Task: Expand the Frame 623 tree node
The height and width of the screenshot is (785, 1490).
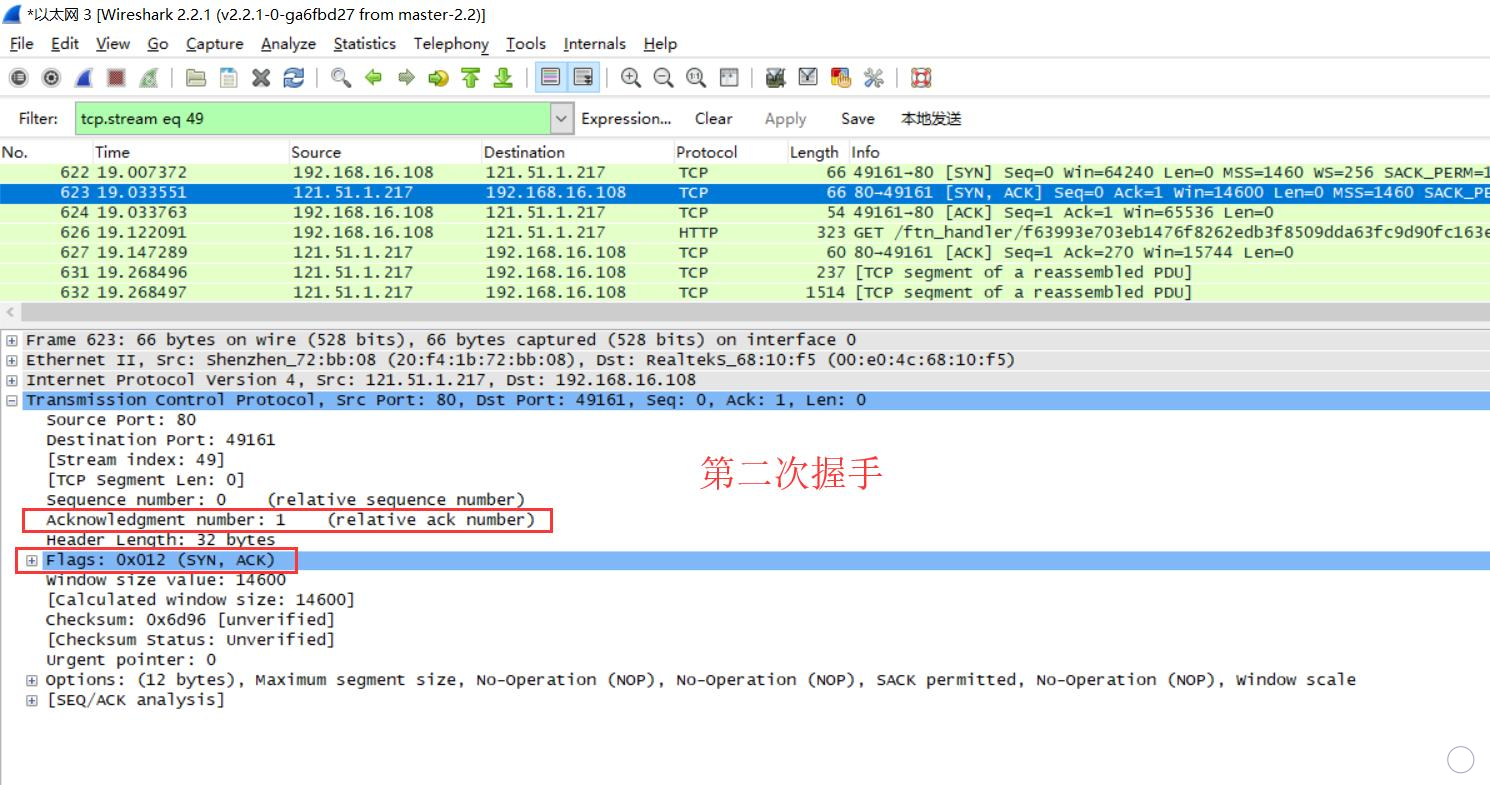Action: [x=12, y=340]
